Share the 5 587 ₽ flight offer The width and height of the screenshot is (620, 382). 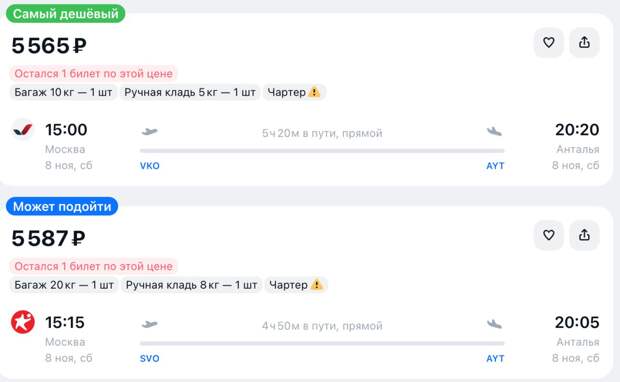[x=584, y=235]
